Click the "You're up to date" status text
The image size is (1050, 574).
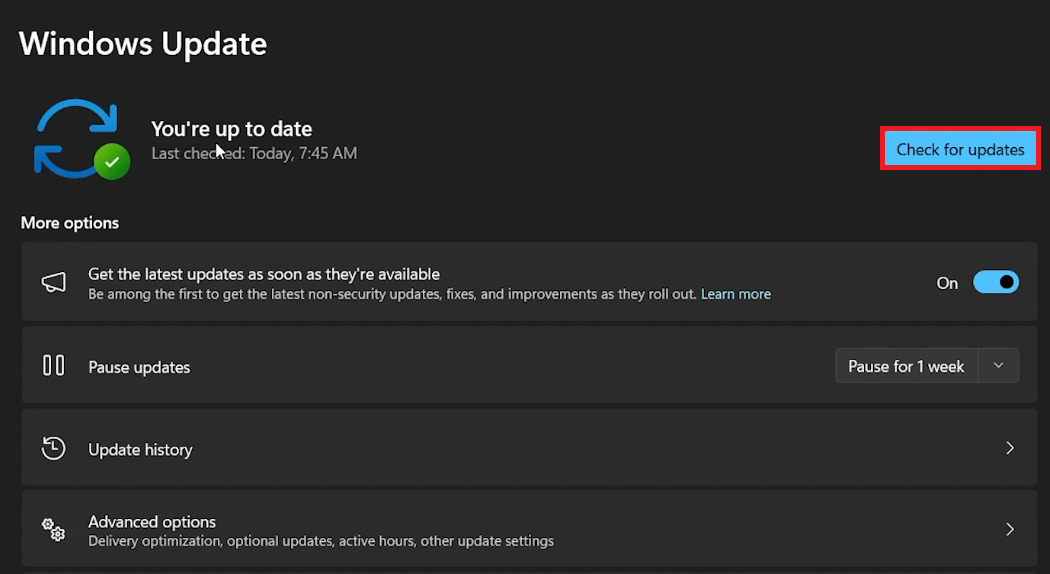[231, 129]
